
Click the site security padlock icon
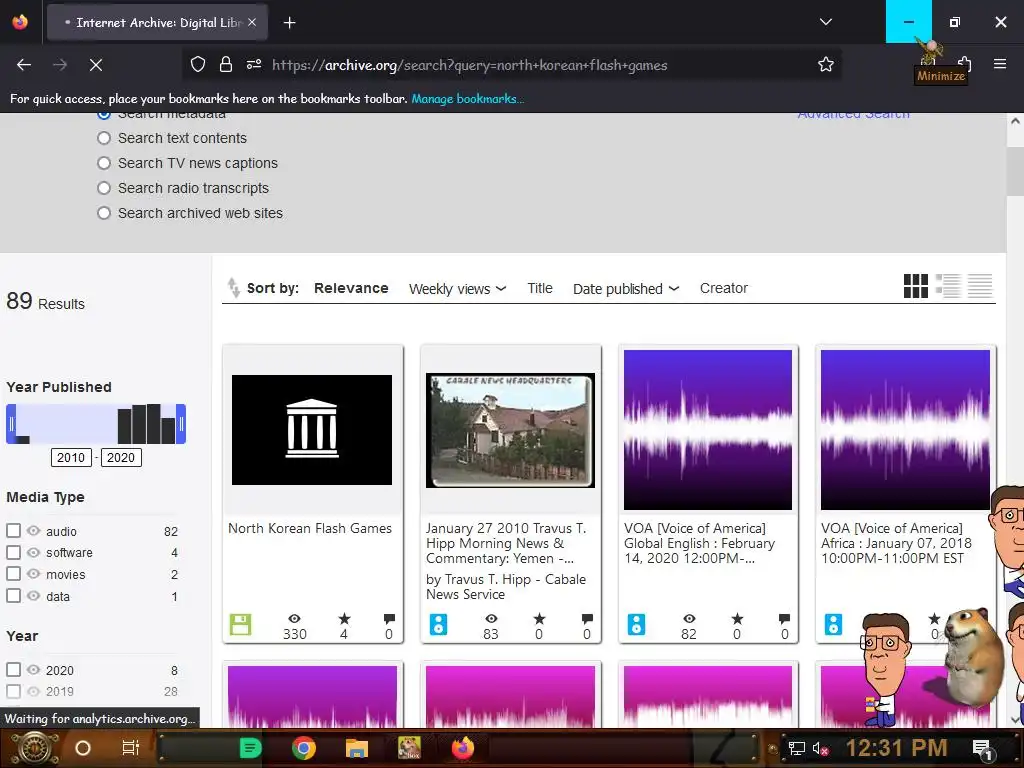click(226, 65)
